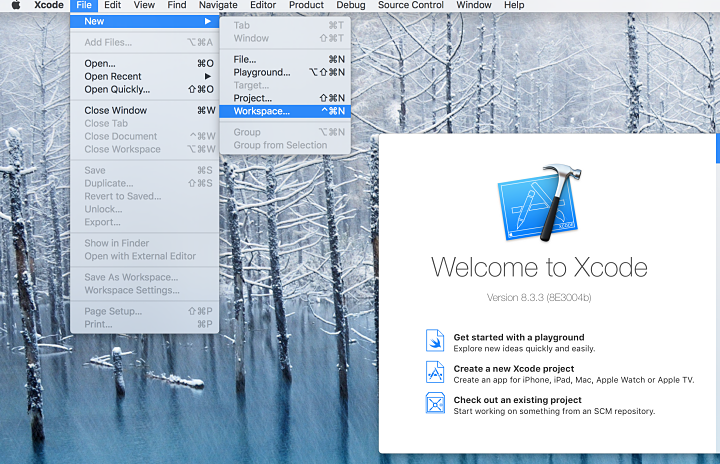Open the Source Control menu

411,5
